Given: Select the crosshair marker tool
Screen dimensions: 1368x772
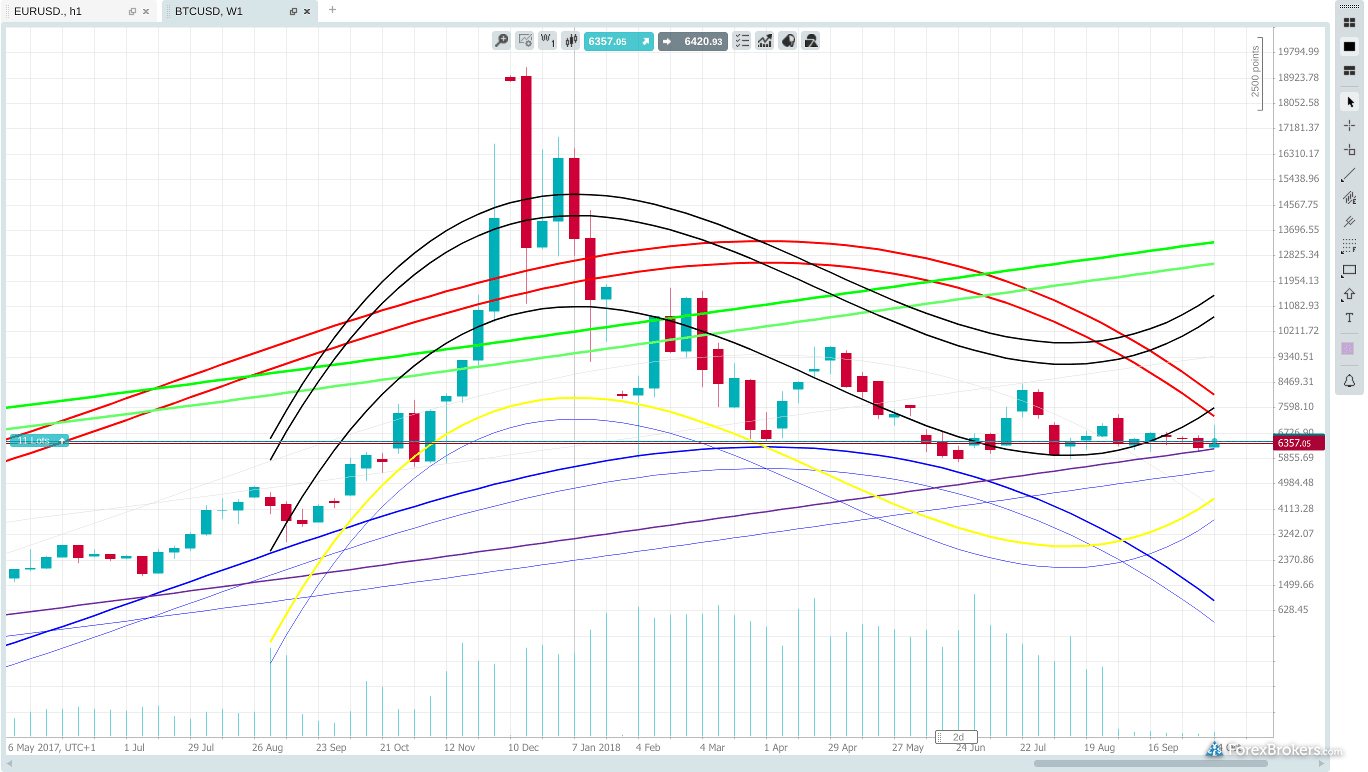Looking at the screenshot, I should click(x=1349, y=150).
